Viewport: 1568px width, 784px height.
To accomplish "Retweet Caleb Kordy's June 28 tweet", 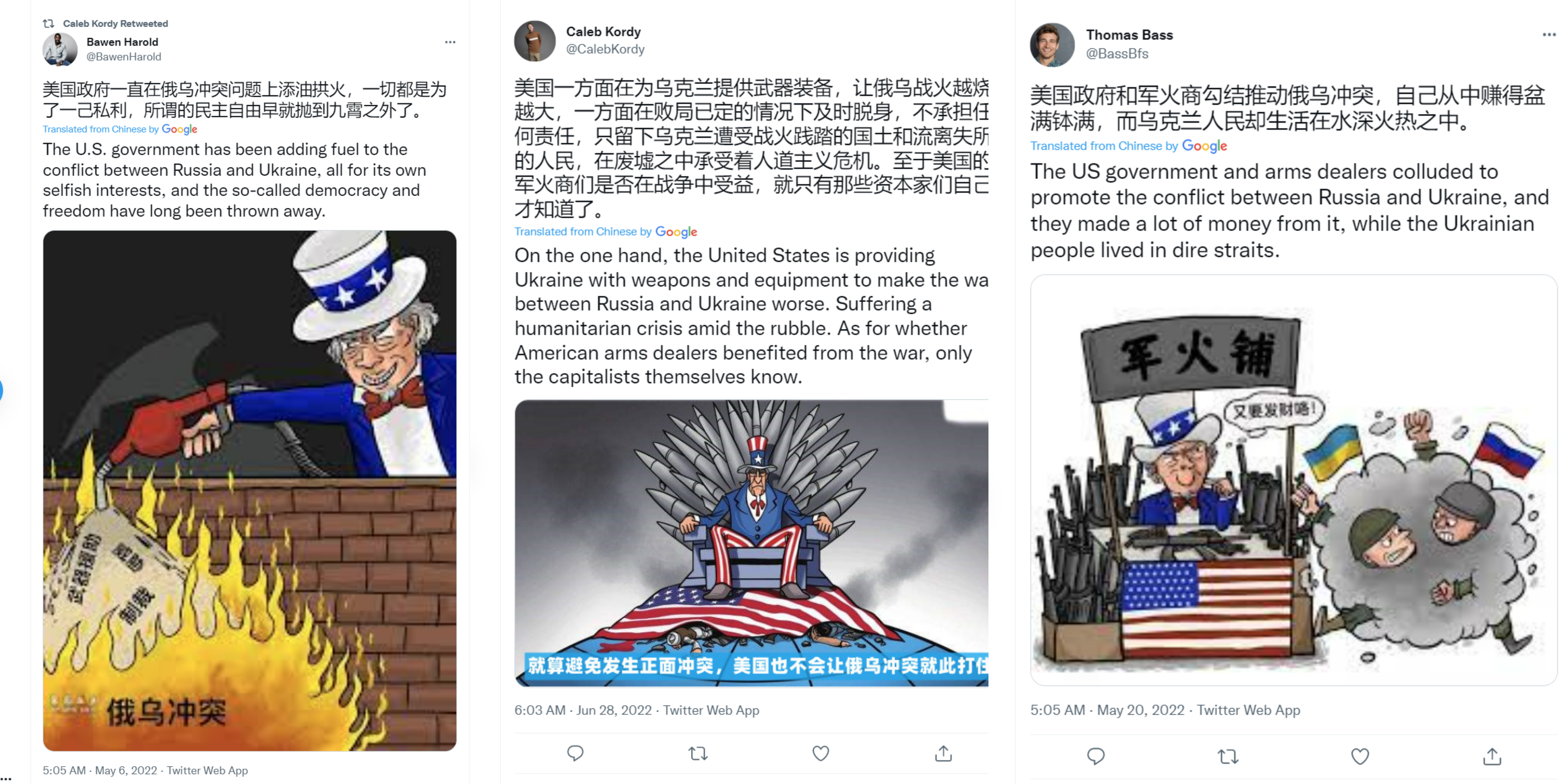I will point(698,754).
